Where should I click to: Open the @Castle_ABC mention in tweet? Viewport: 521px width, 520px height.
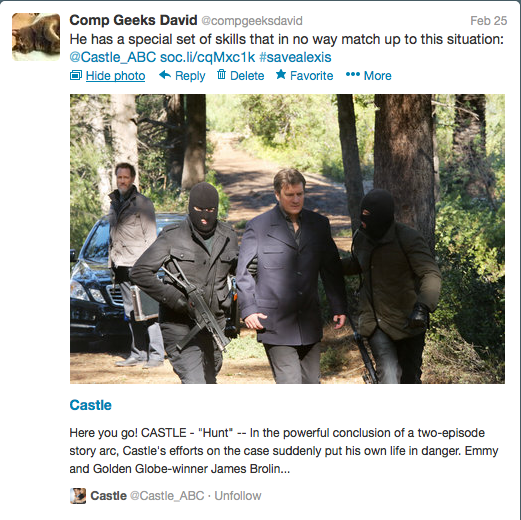(113, 57)
